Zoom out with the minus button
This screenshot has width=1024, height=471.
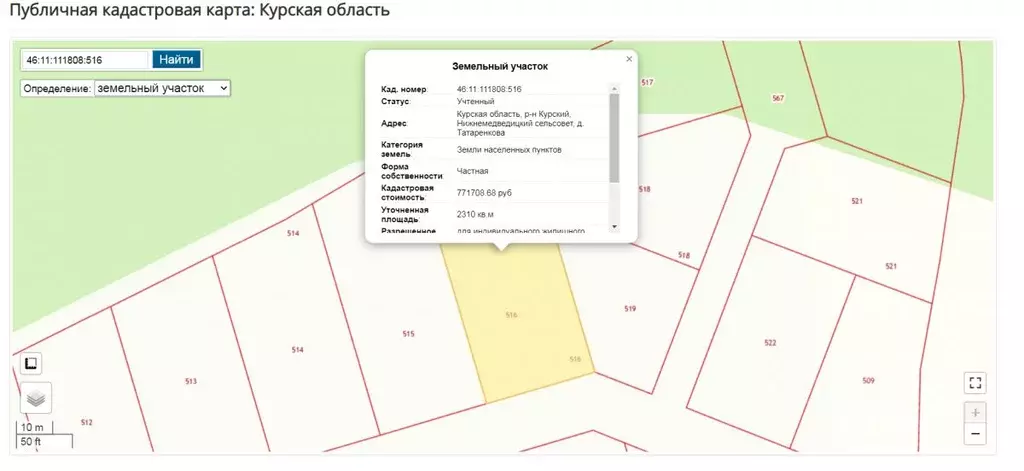click(976, 434)
